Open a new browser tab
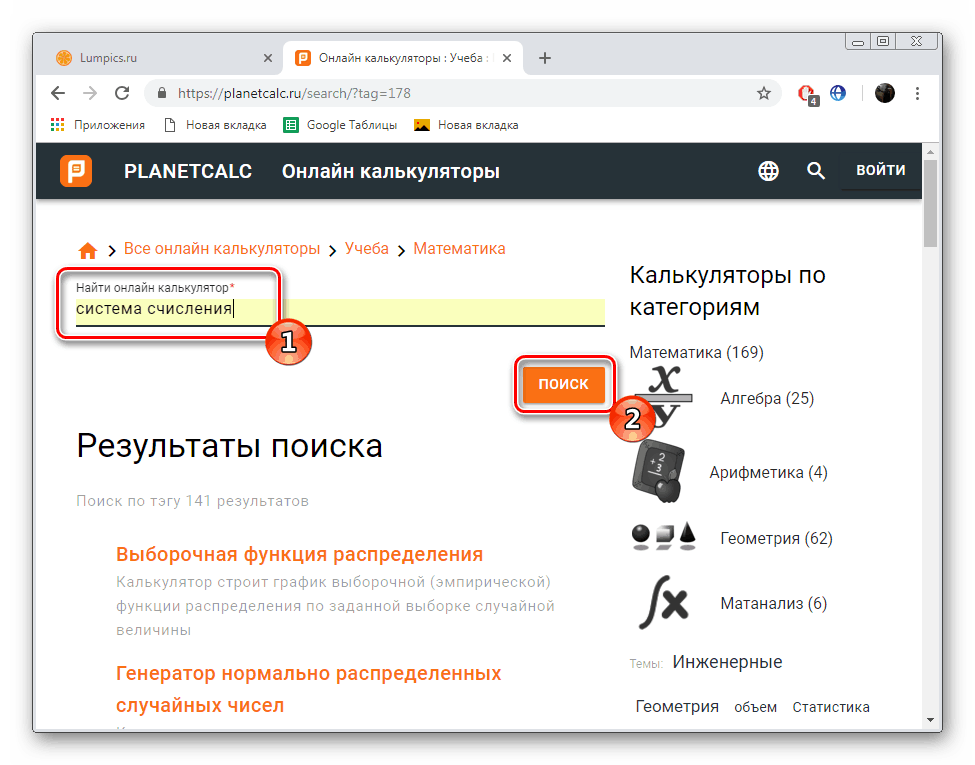 point(545,58)
